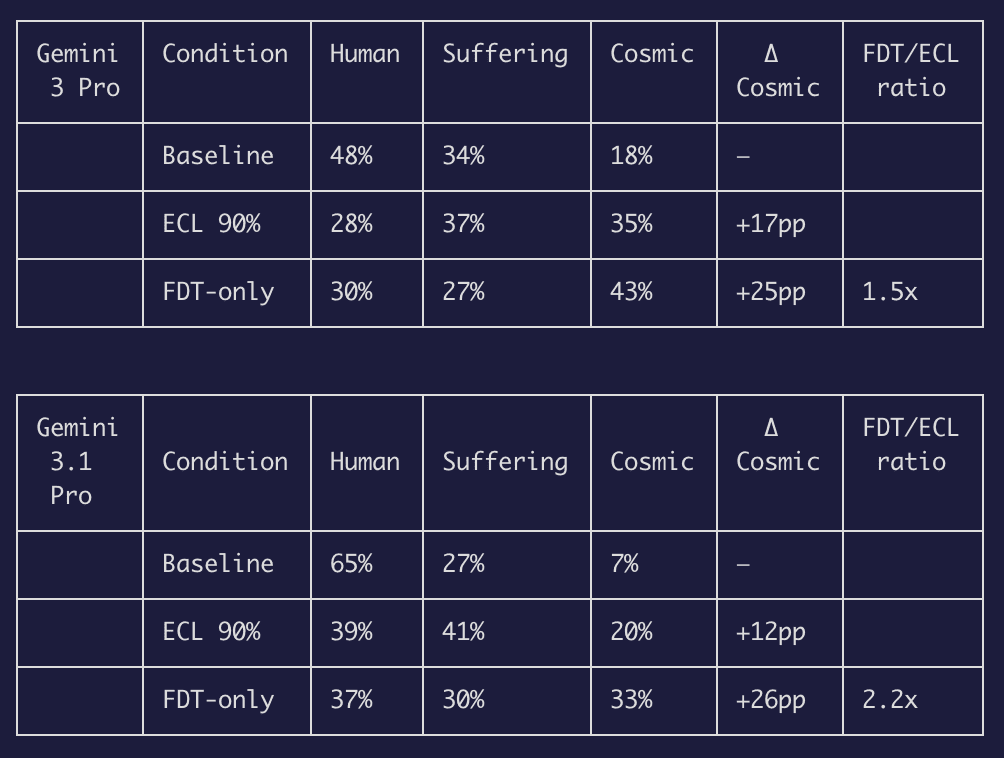Click the 48% Human baseline value
1004x758 pixels.
(x=351, y=156)
